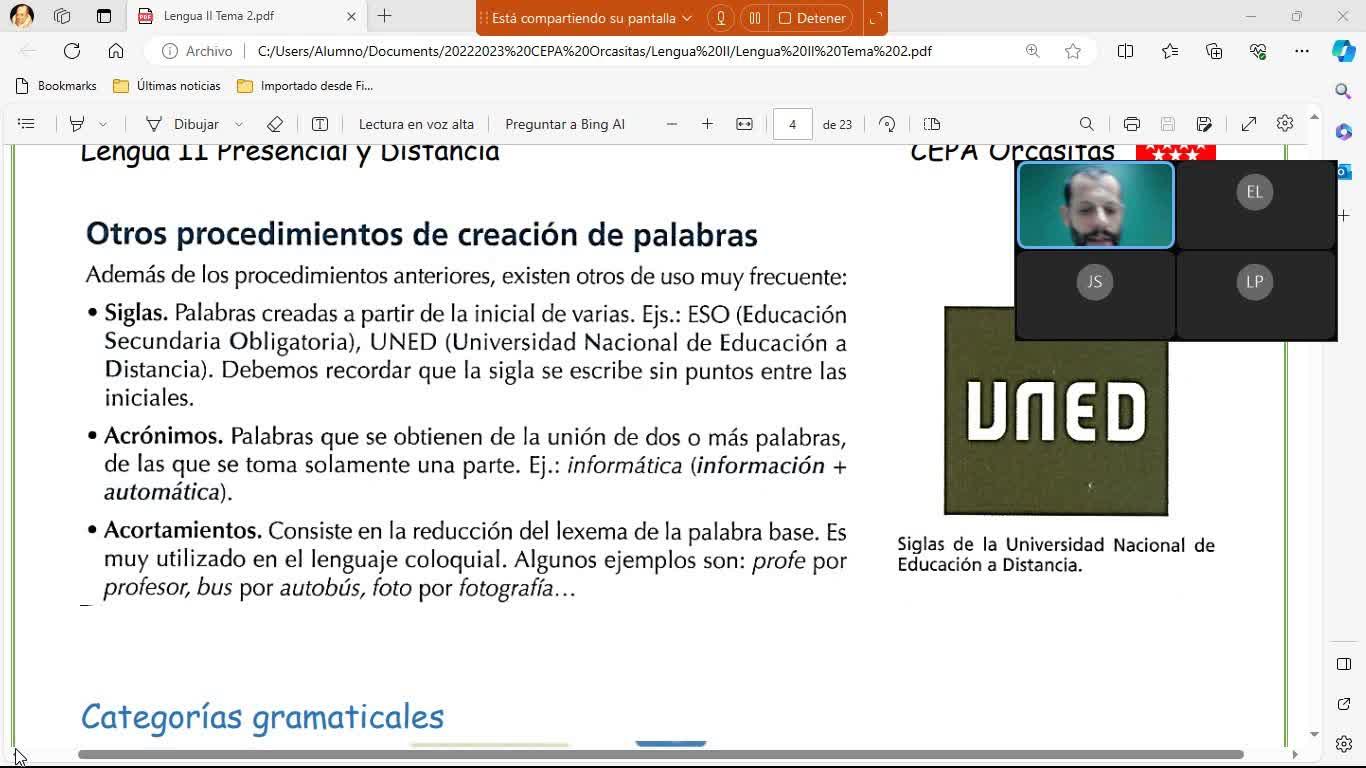Select the Eraser tool in PDF toolbar

coord(275,124)
